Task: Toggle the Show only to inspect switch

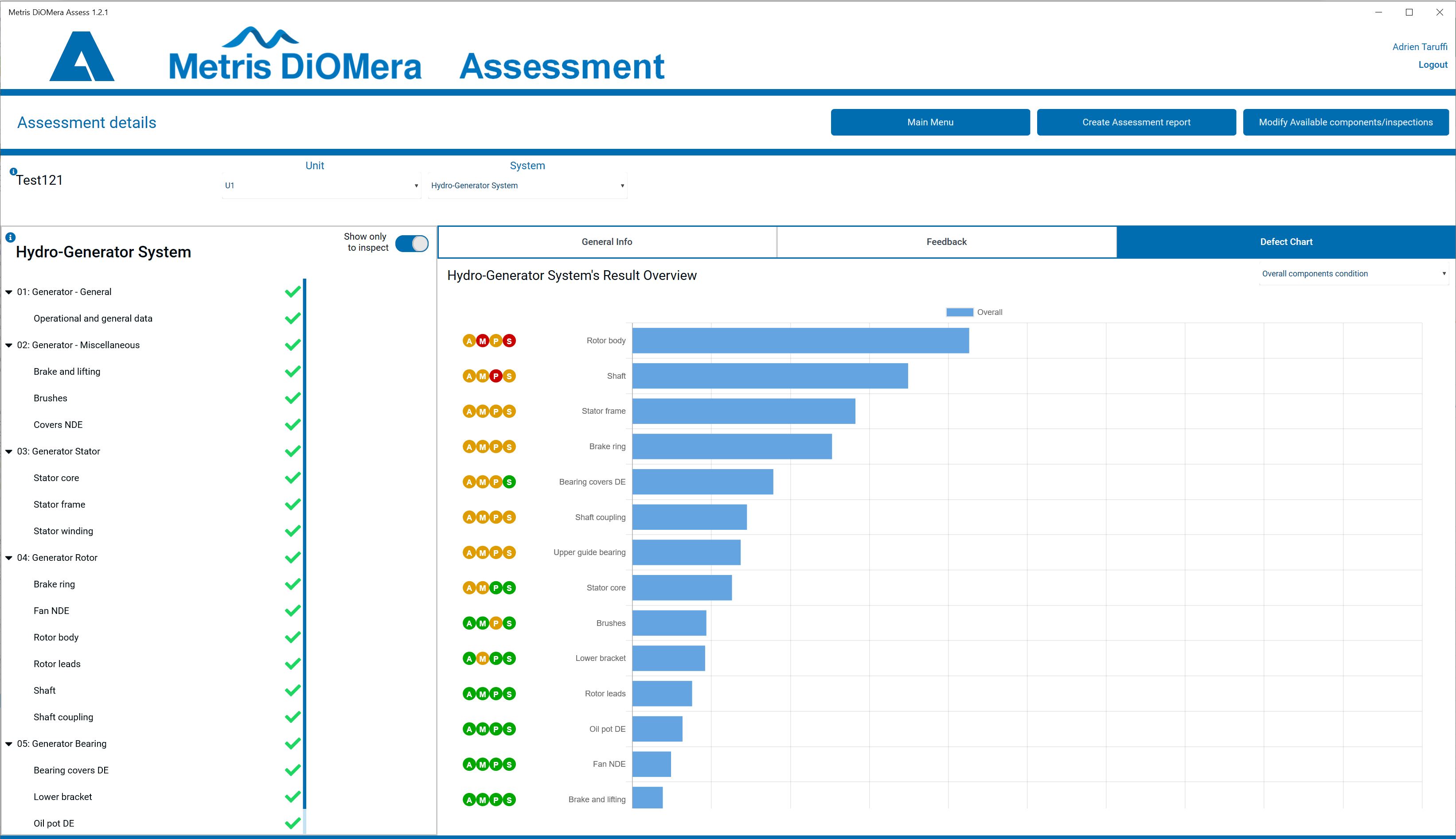Action: pos(412,244)
